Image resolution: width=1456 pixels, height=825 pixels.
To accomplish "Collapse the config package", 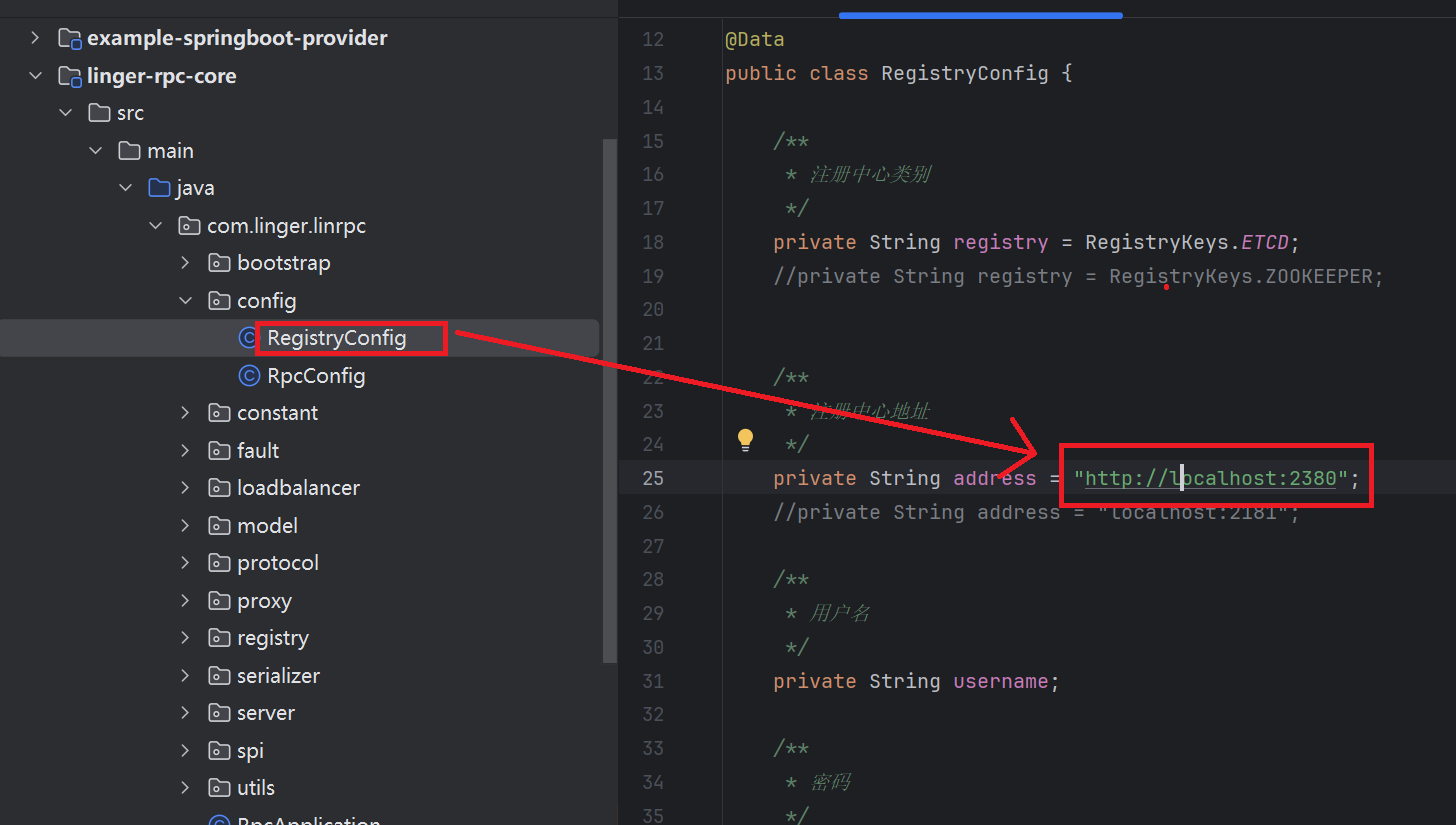I will point(185,301).
